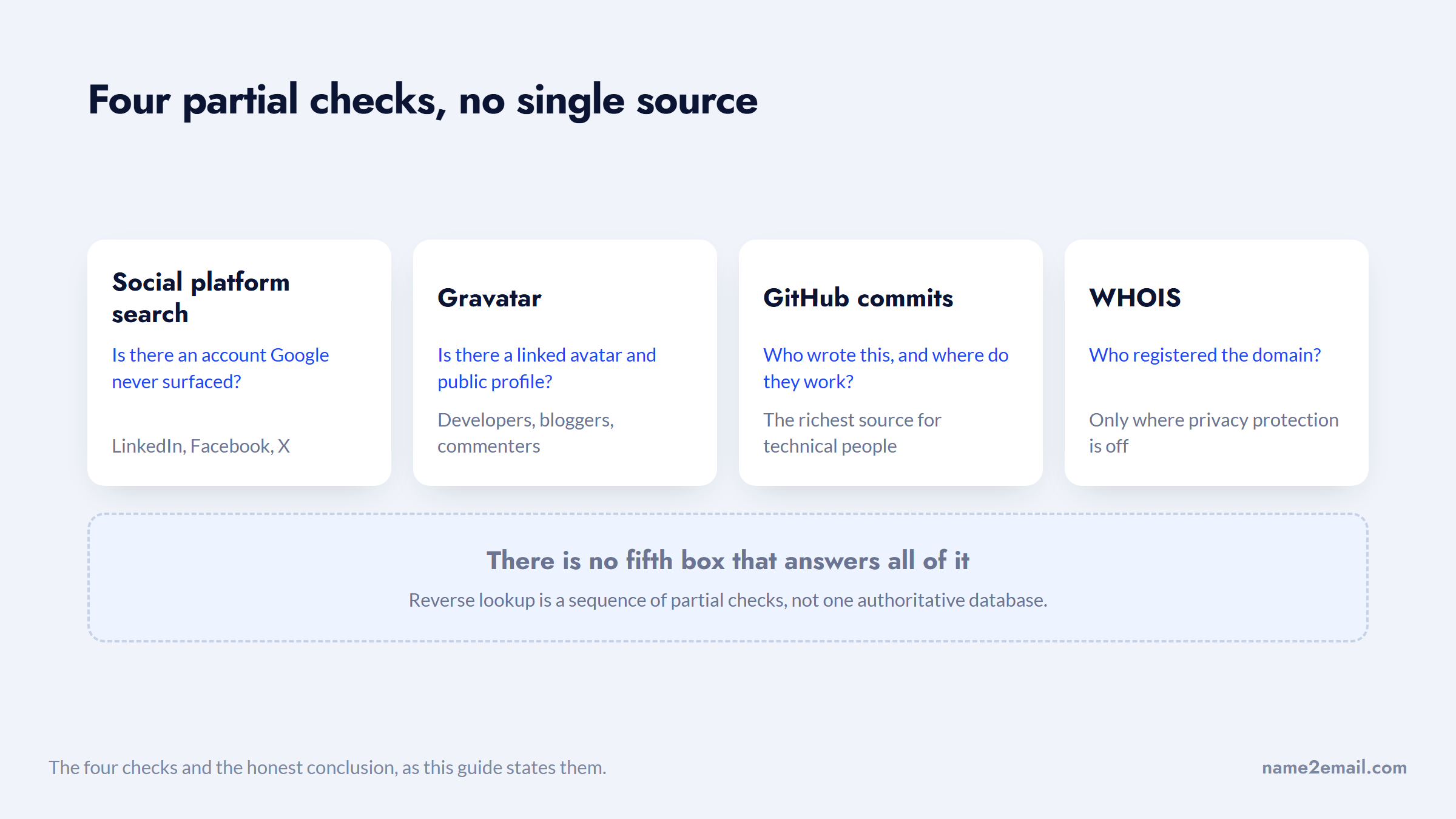1456x819 pixels.
Task: Select the Gravatar card heading
Action: tap(490, 298)
